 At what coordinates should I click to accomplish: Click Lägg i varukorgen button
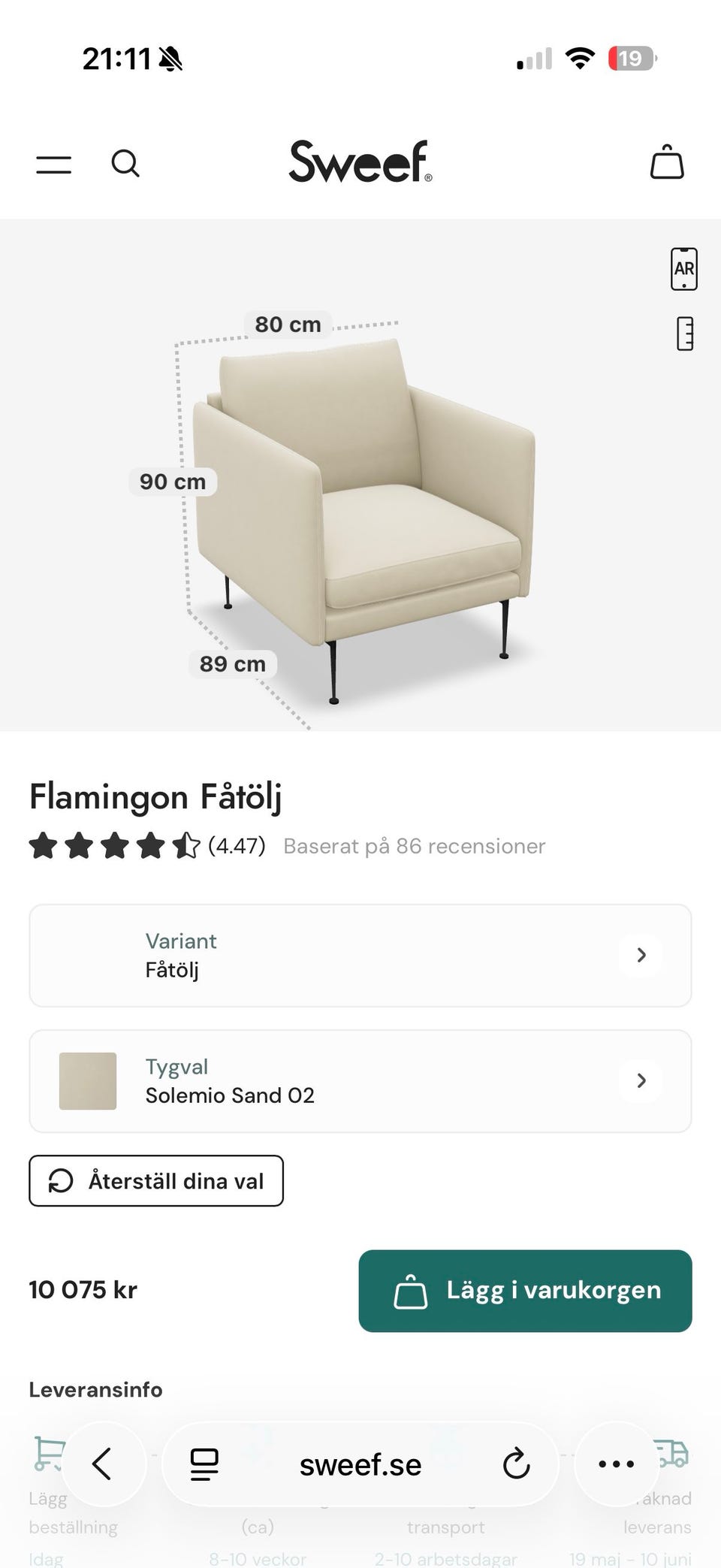[x=525, y=1291]
